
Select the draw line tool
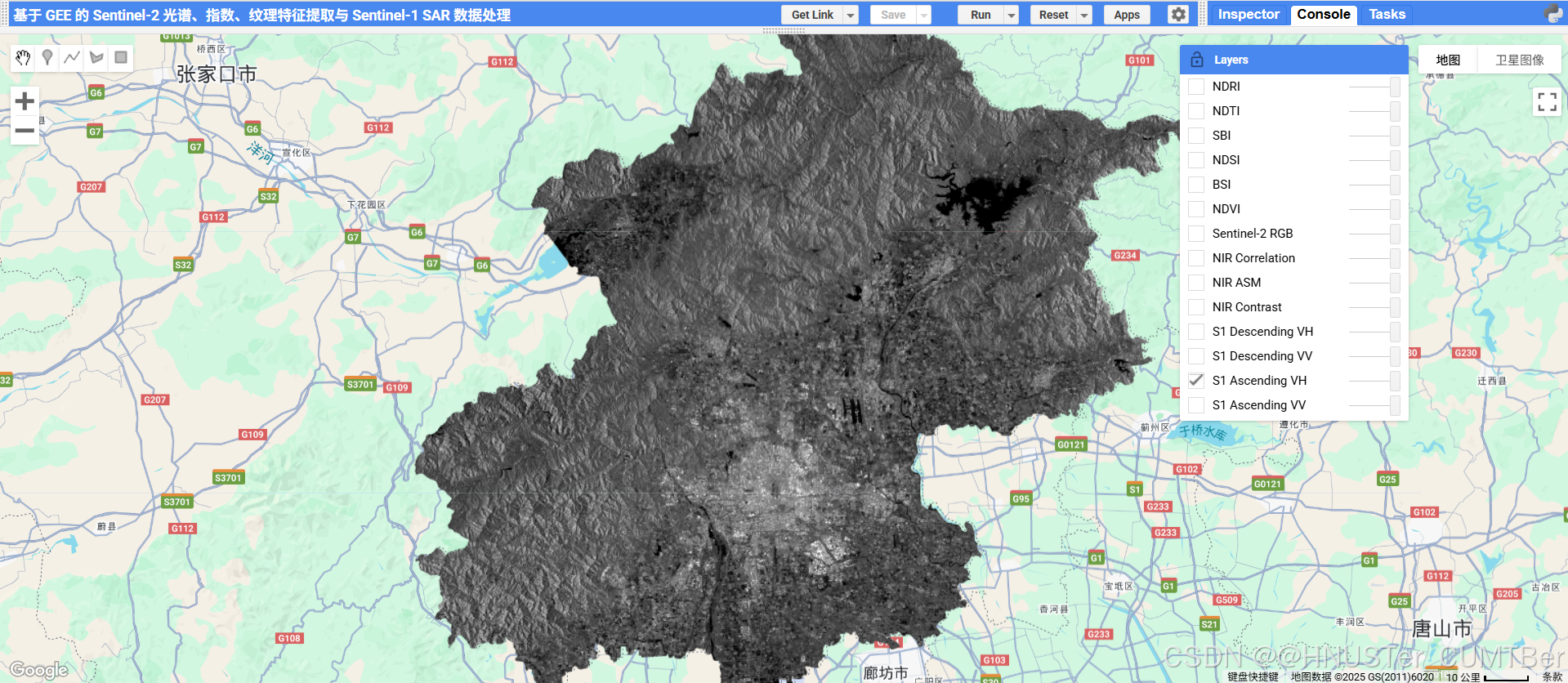pyautogui.click(x=72, y=57)
